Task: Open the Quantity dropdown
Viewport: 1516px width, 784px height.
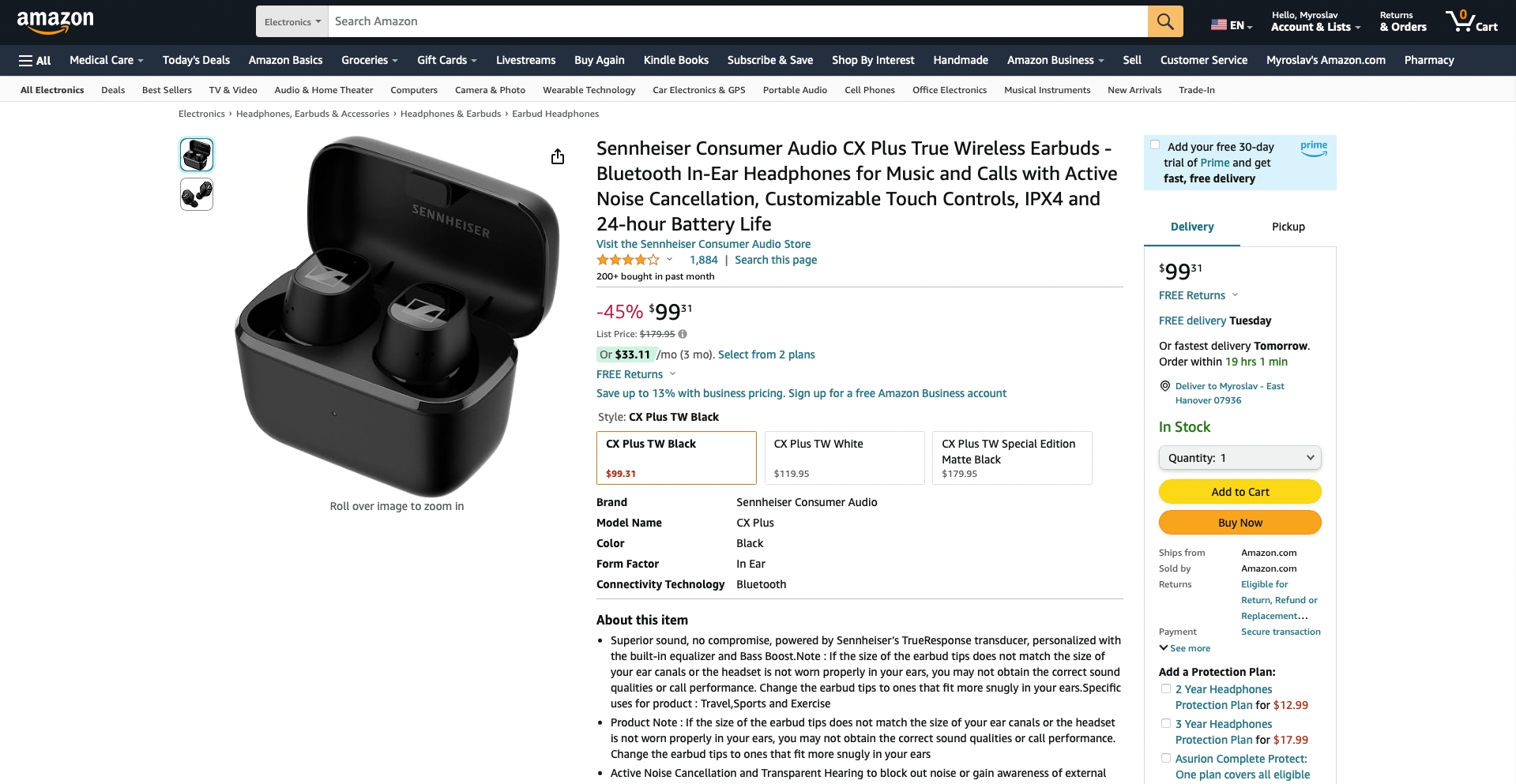Action: [1240, 458]
